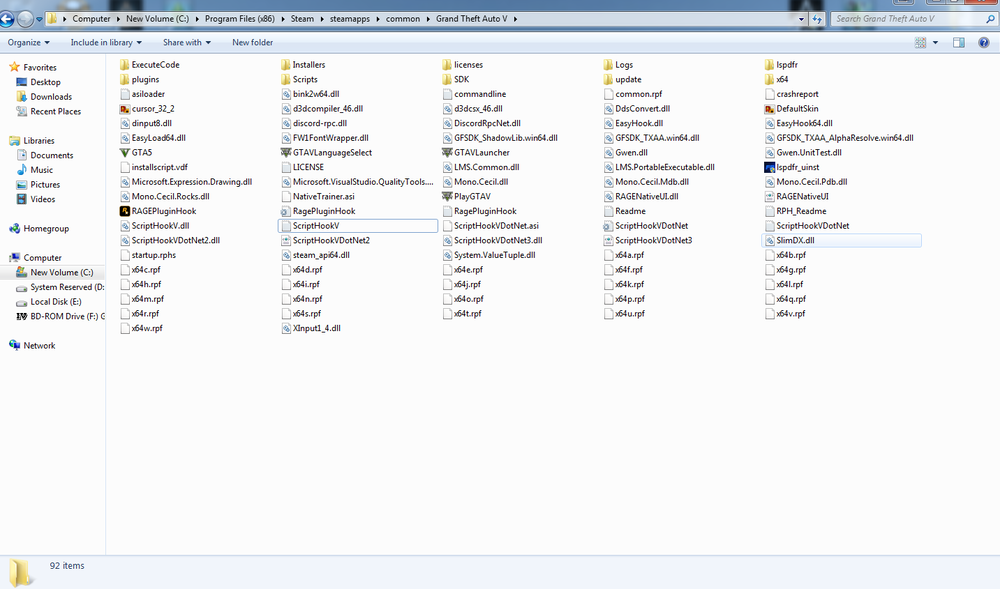Open the lspdfr folder icon
The image size is (1000, 589).
click(x=769, y=65)
